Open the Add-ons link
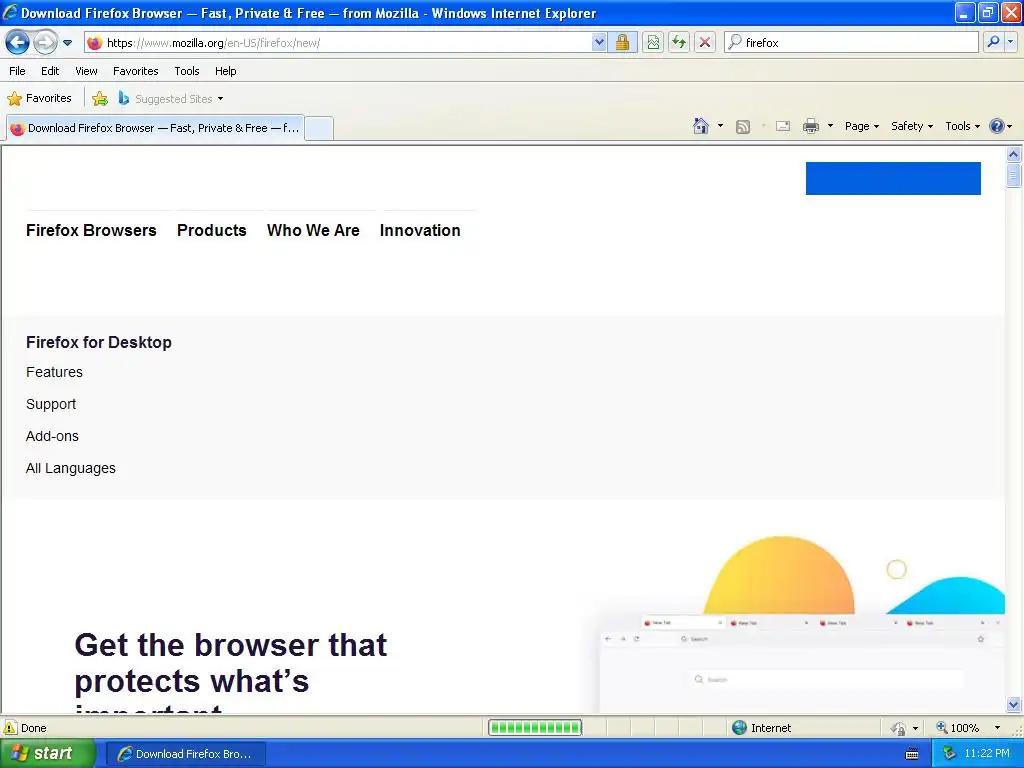Image resolution: width=1024 pixels, height=768 pixels. (x=52, y=436)
